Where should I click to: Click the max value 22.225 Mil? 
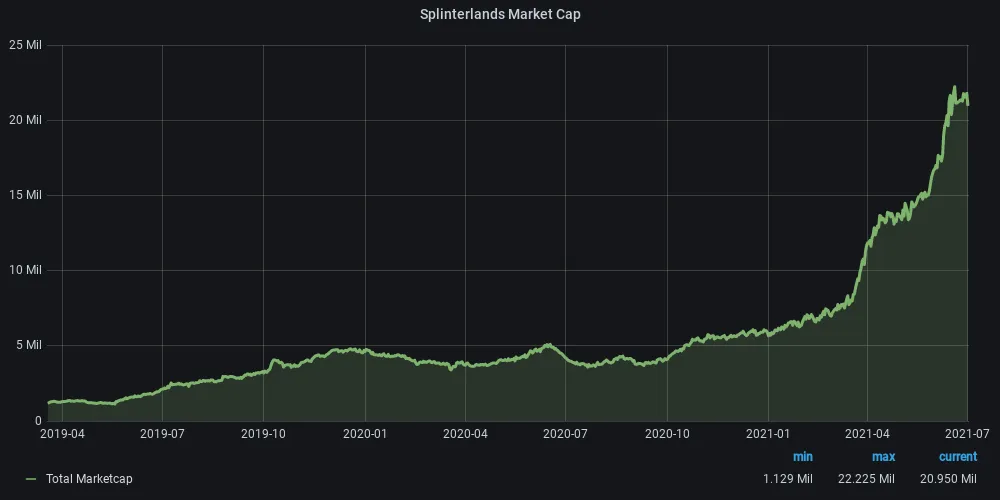pyautogui.click(x=866, y=479)
